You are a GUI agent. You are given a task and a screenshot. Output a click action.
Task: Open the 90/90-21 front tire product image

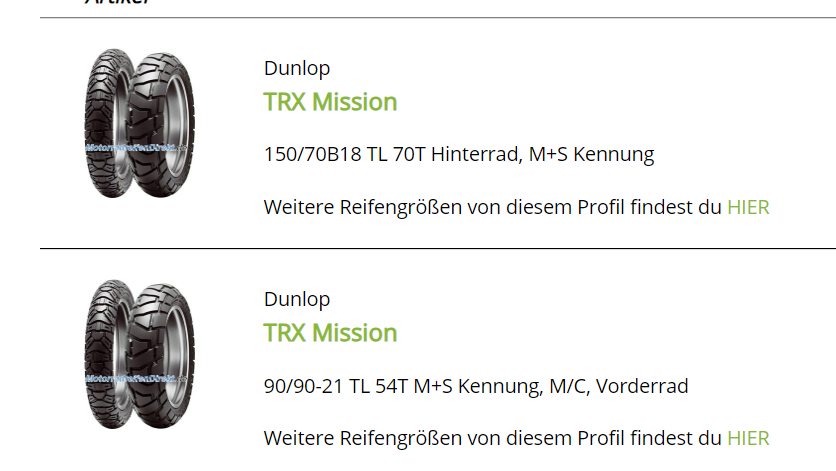139,354
